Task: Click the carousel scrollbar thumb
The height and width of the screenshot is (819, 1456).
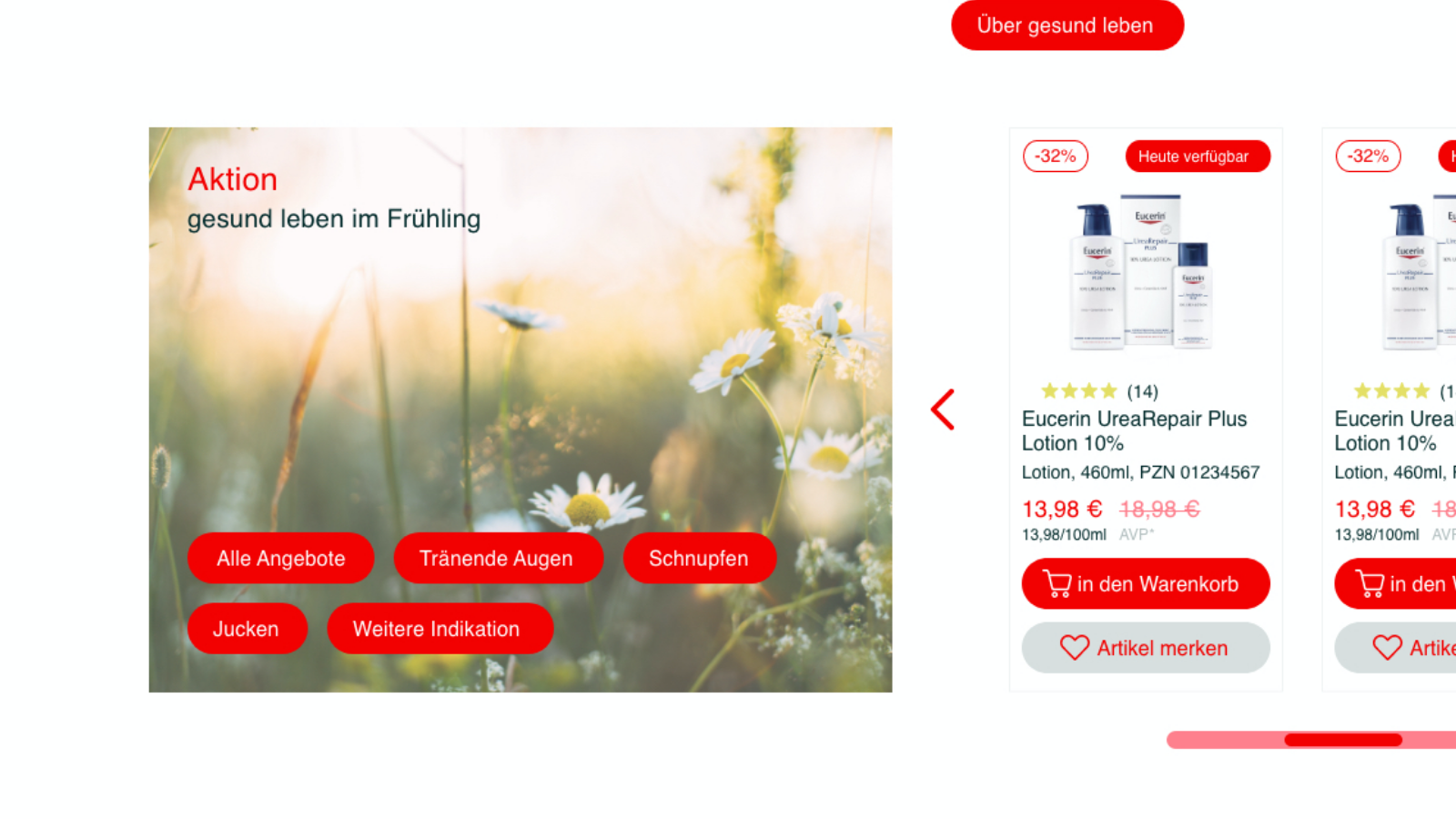Action: pyautogui.click(x=1343, y=740)
